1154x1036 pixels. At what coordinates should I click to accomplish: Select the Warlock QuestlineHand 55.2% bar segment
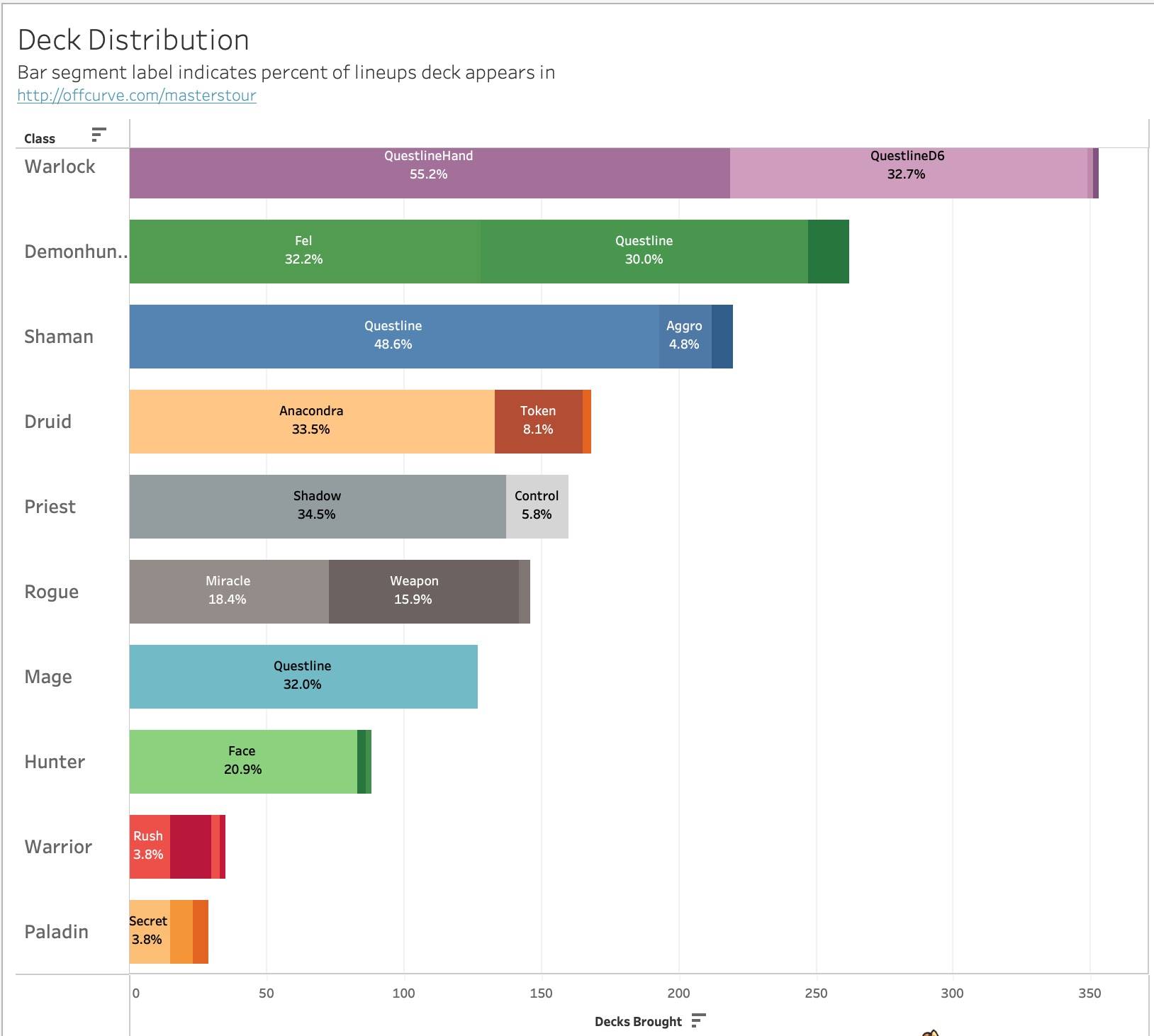click(x=429, y=173)
